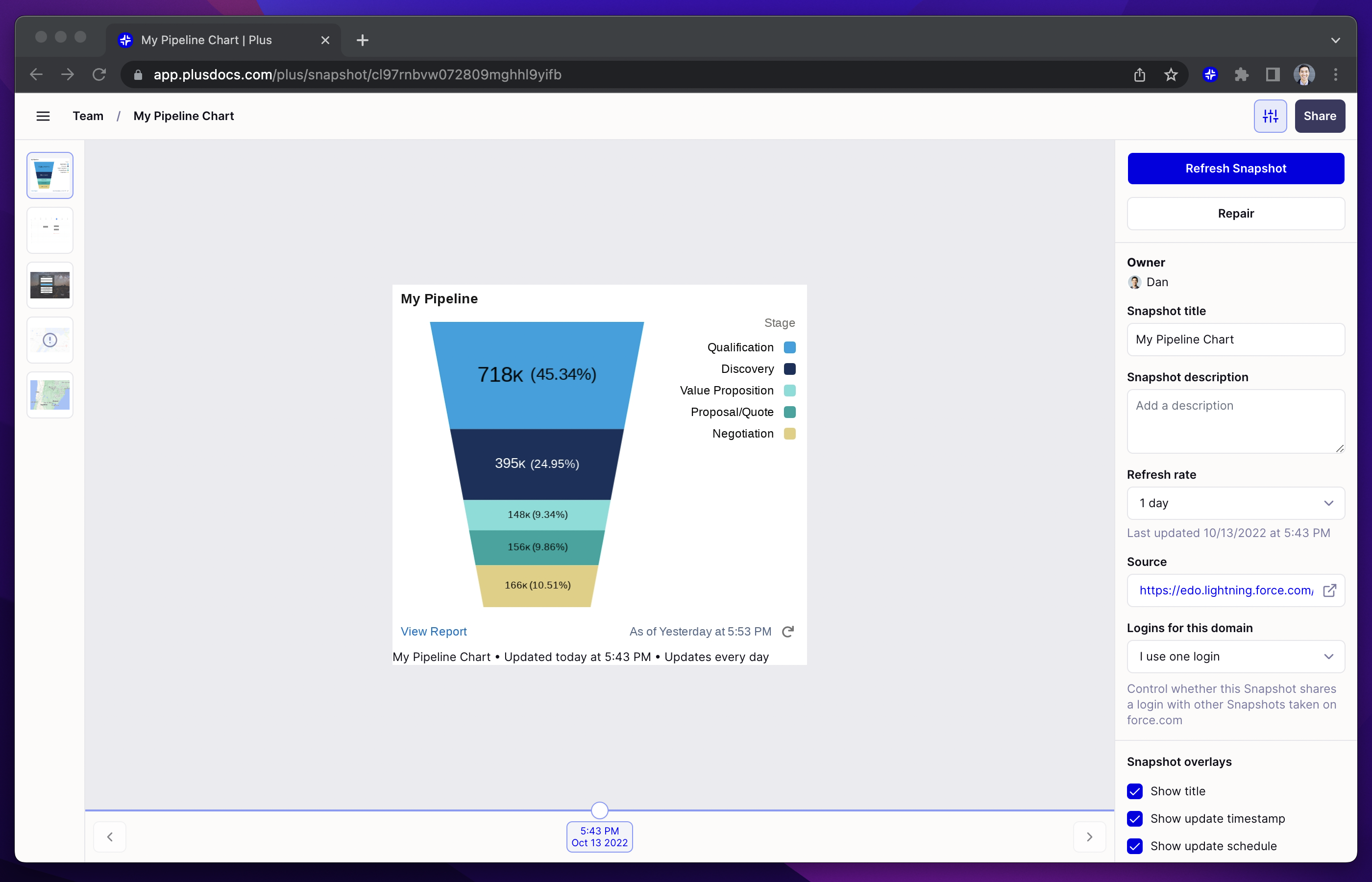Open the Refresh rate dropdown
Viewport: 1372px width, 882px height.
coord(1235,503)
